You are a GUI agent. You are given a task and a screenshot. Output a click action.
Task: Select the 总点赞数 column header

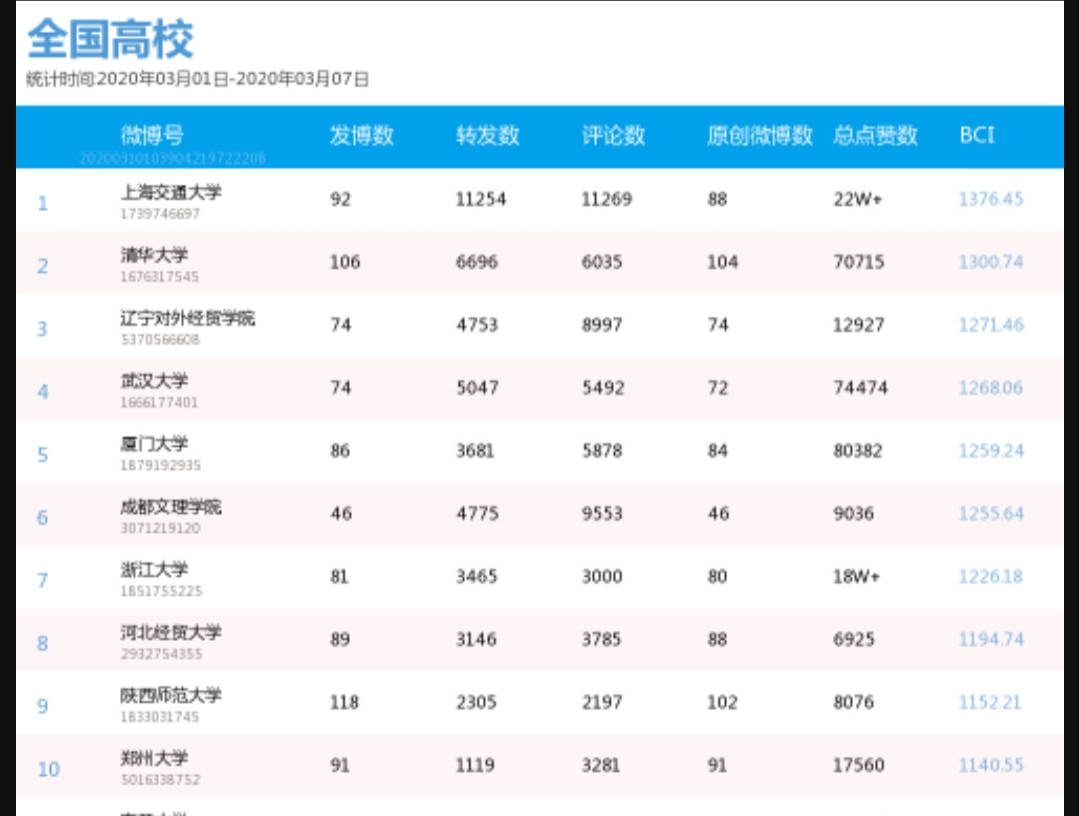point(875,135)
